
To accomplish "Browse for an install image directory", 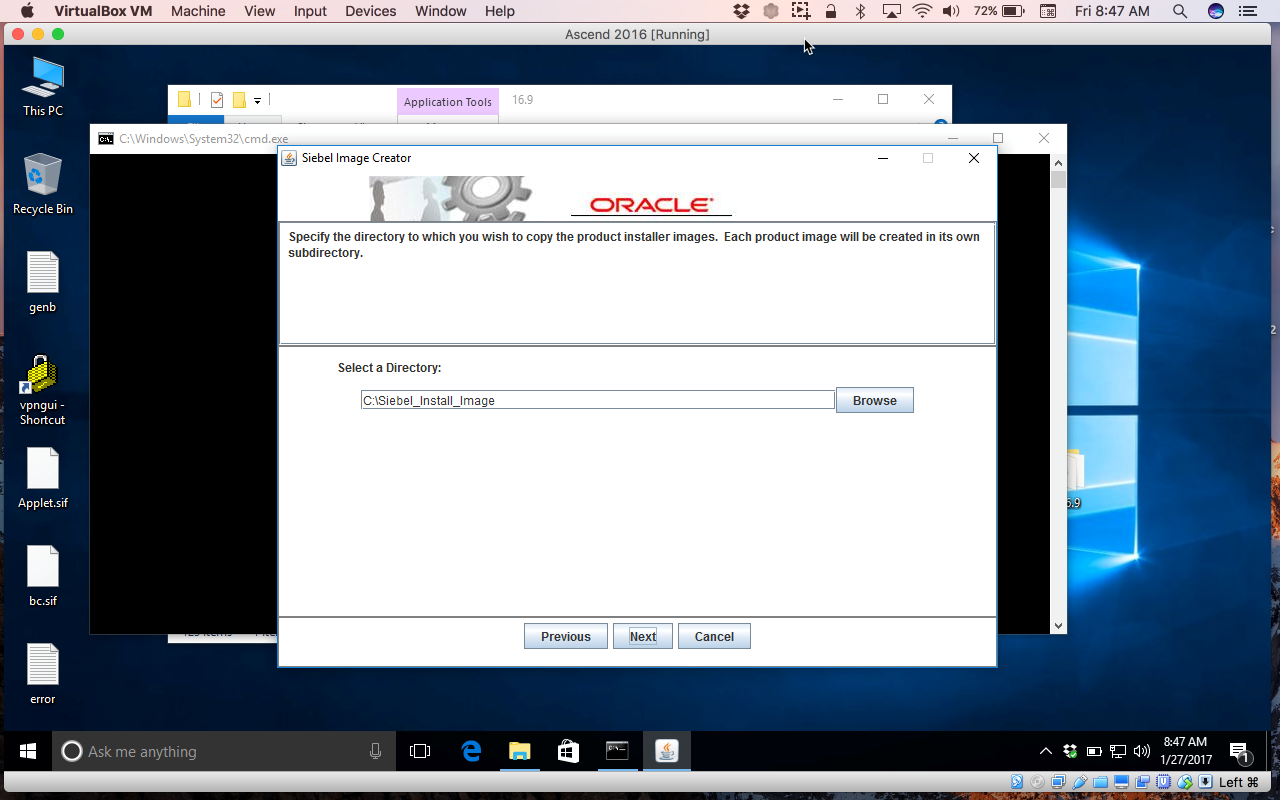I will click(875, 400).
